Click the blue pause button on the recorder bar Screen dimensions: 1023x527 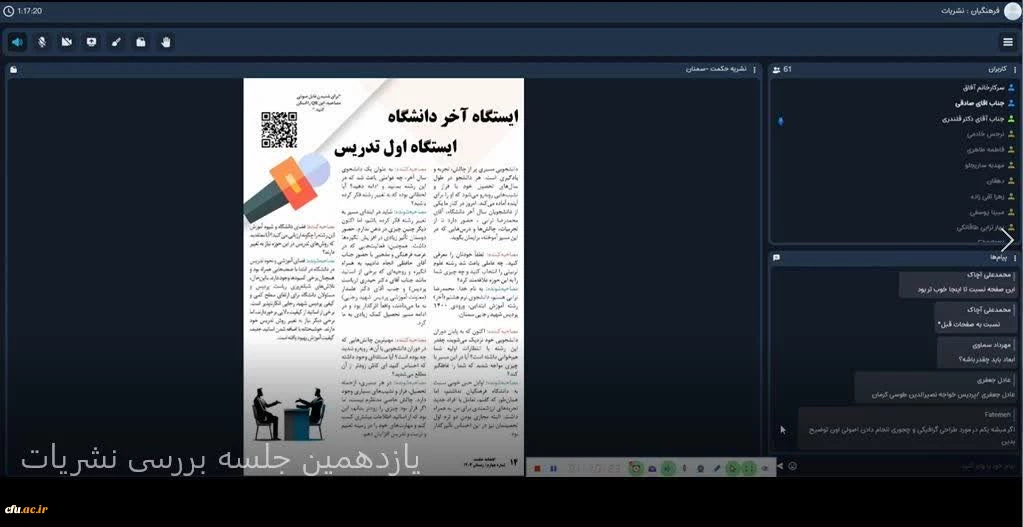(x=554, y=468)
